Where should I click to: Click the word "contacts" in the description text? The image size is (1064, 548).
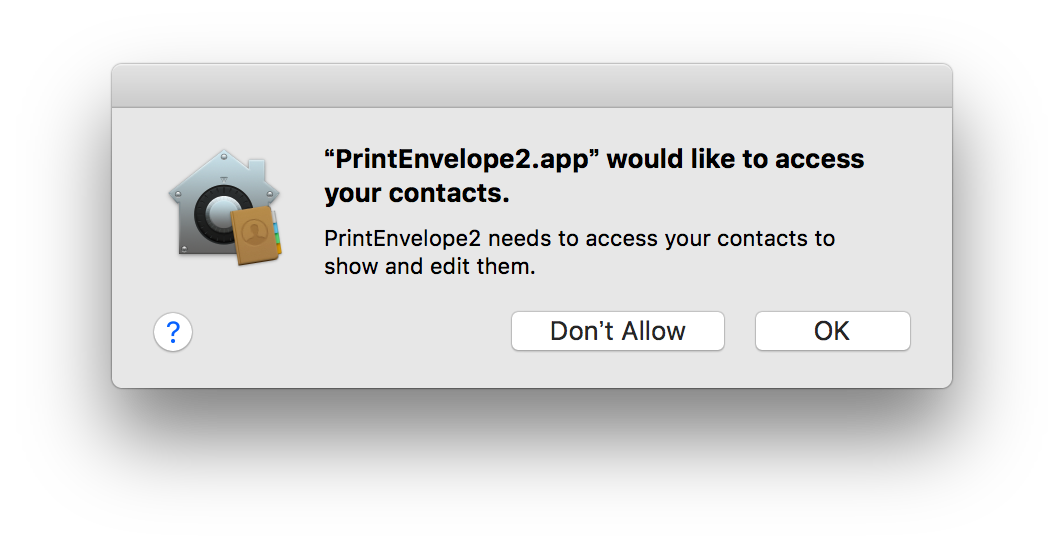click(753, 239)
